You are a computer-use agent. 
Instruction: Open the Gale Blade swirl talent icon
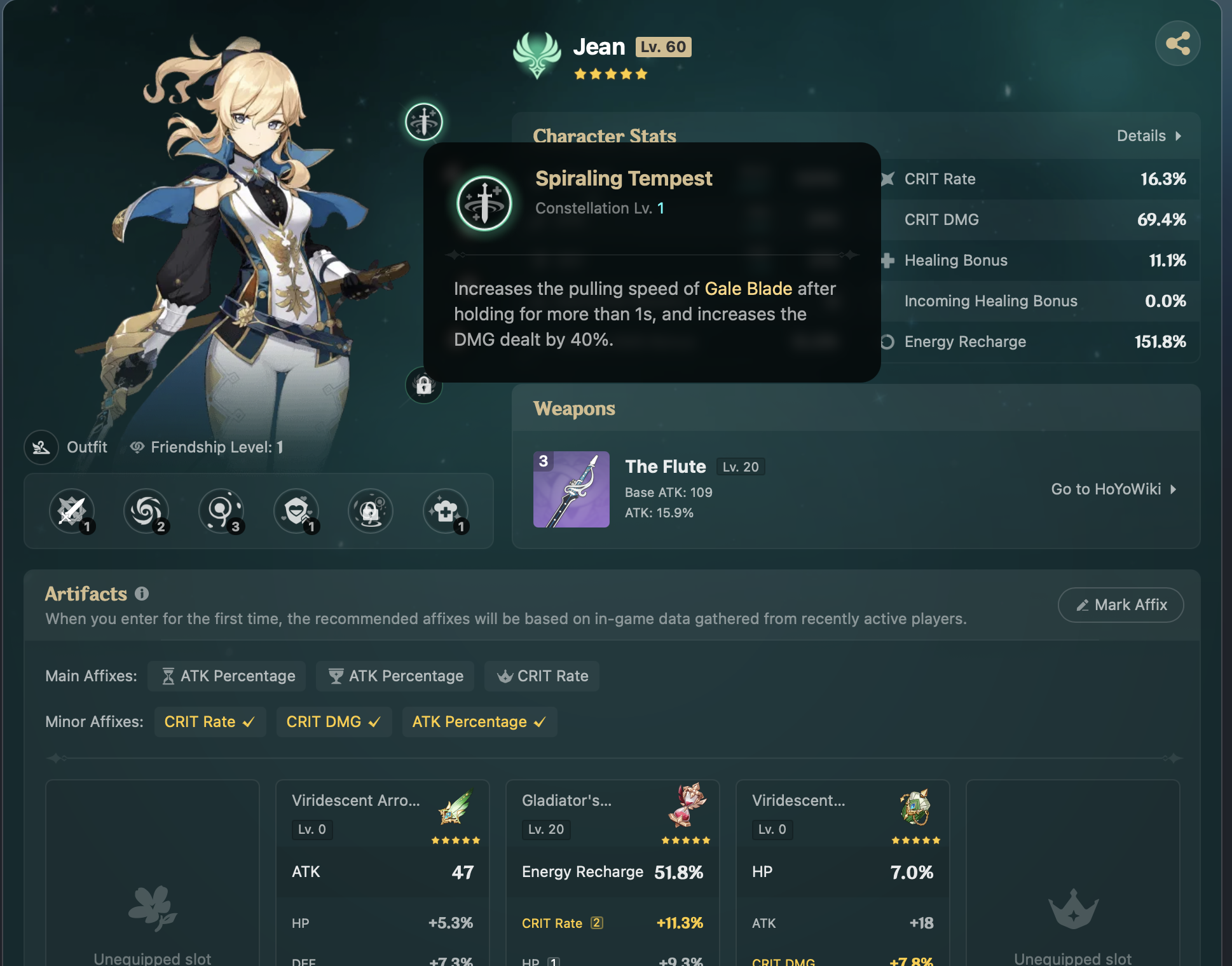(x=147, y=511)
